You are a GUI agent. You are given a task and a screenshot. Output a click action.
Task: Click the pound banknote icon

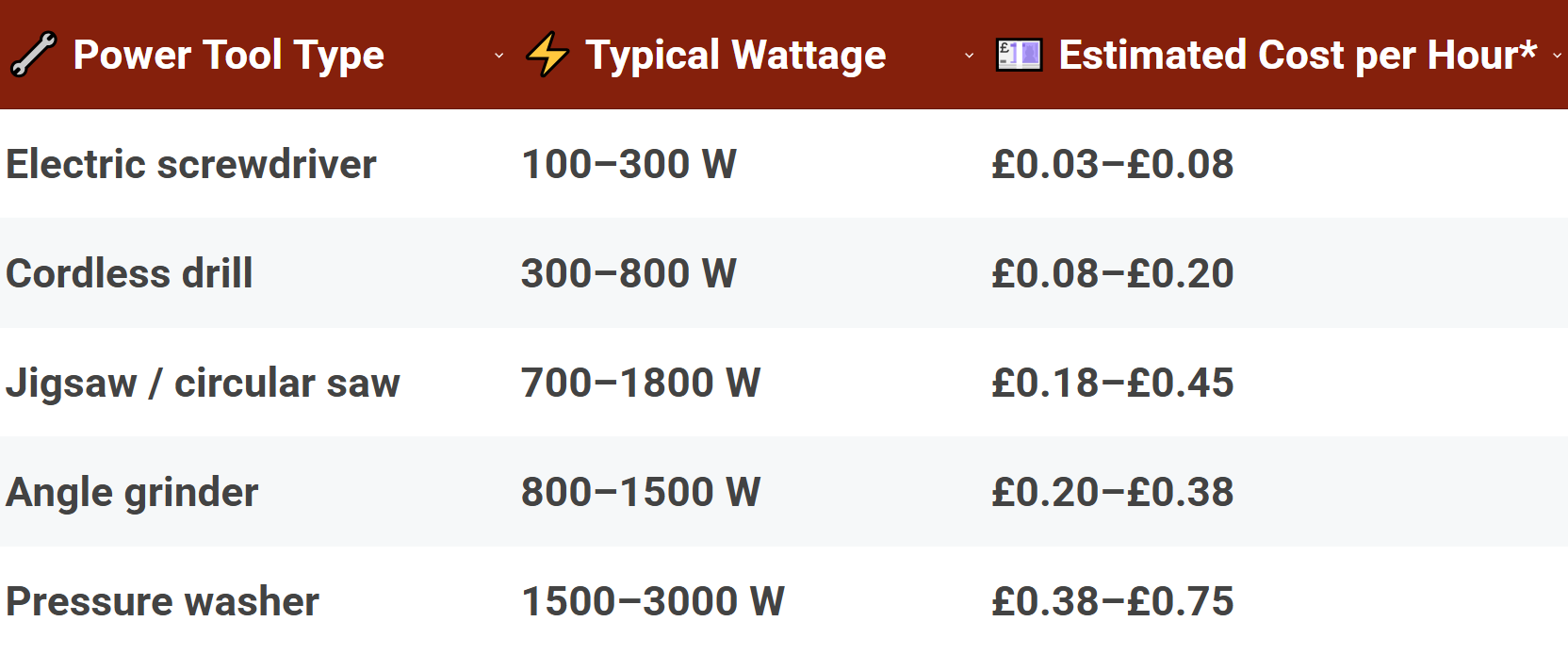point(1019,55)
